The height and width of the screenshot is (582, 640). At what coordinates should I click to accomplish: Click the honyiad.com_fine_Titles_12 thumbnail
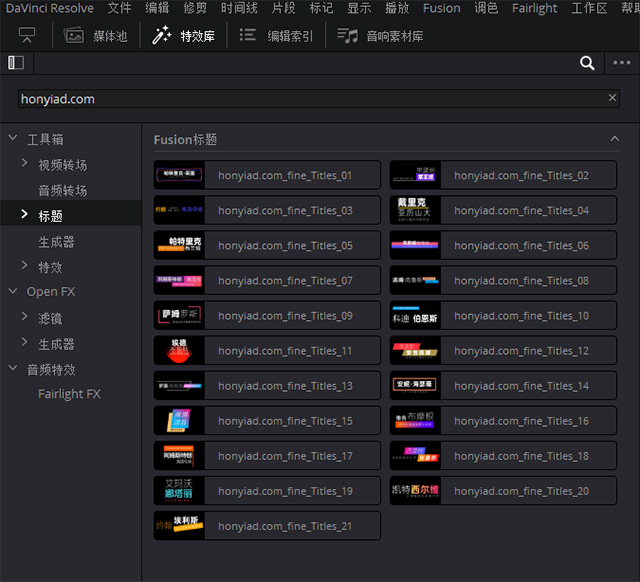(415, 350)
